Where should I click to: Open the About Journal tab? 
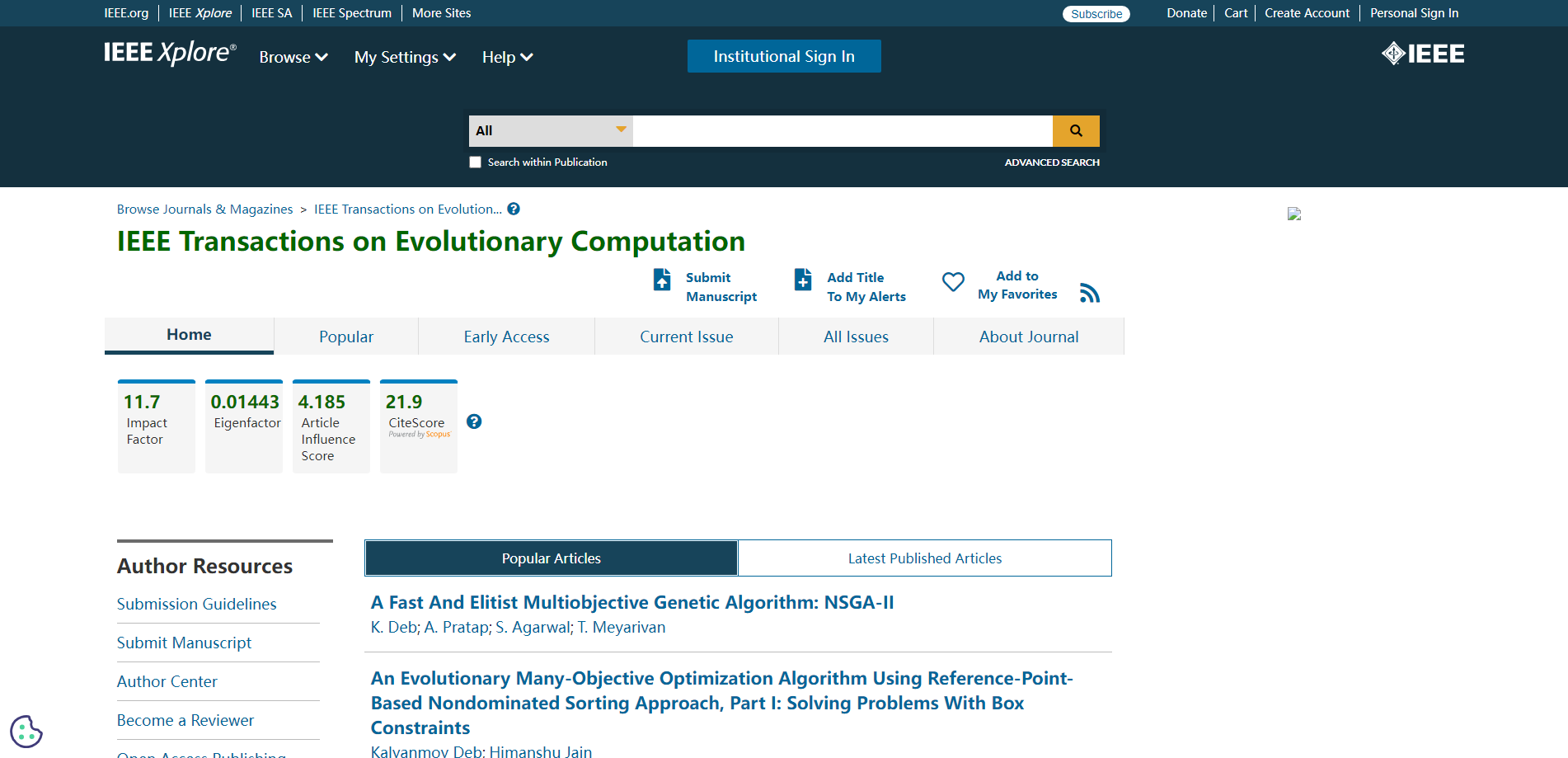click(1029, 337)
